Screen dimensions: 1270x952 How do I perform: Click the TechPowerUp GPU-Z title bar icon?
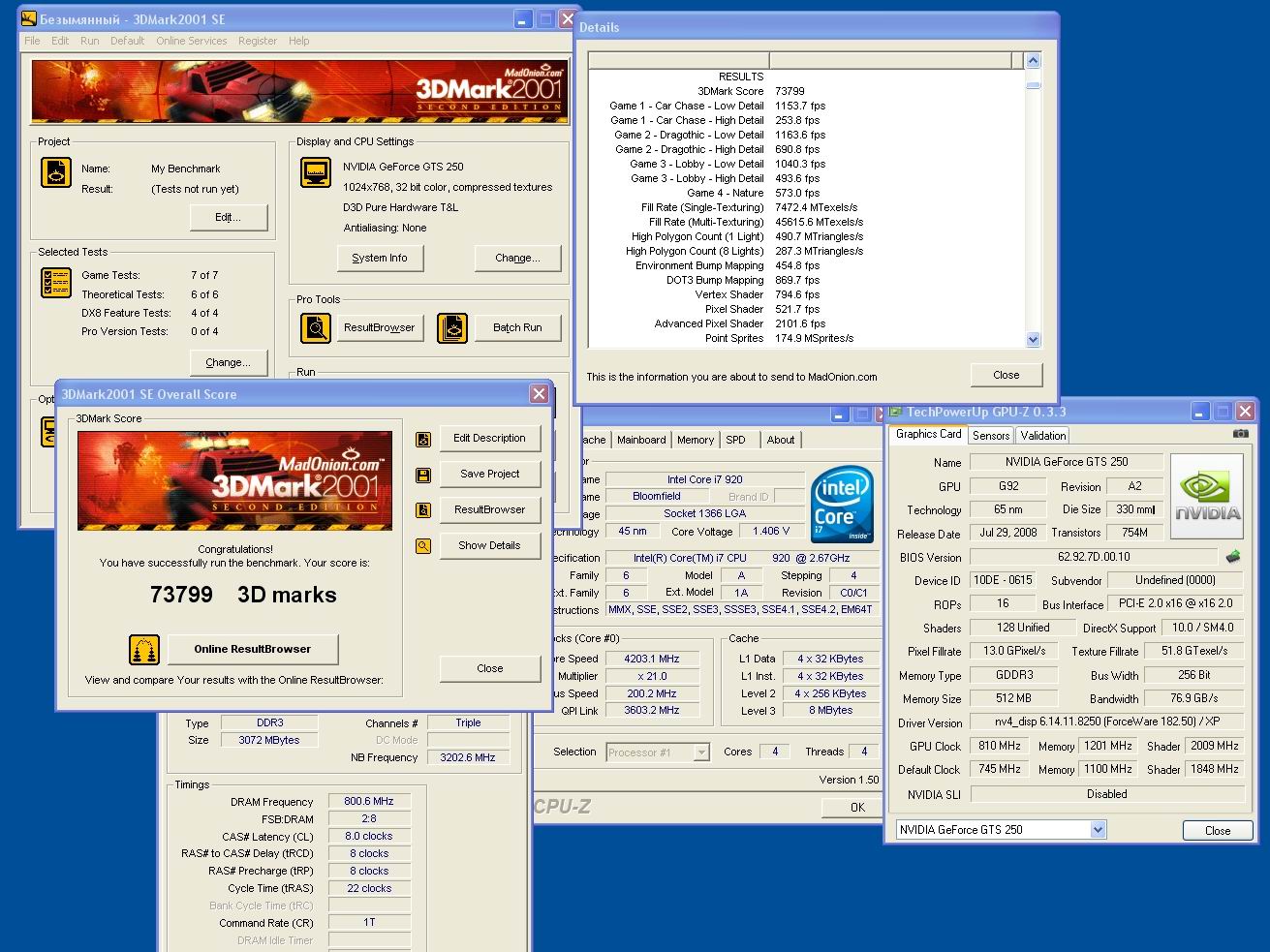895,412
